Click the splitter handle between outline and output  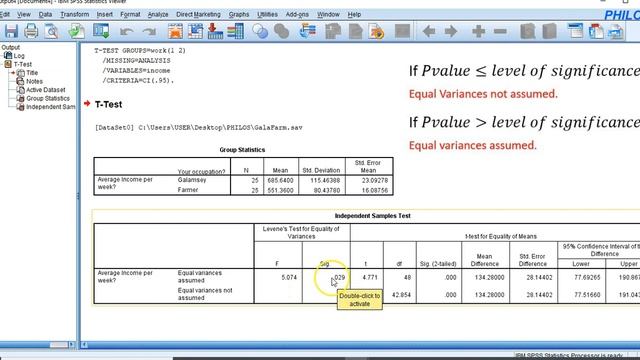point(78,196)
